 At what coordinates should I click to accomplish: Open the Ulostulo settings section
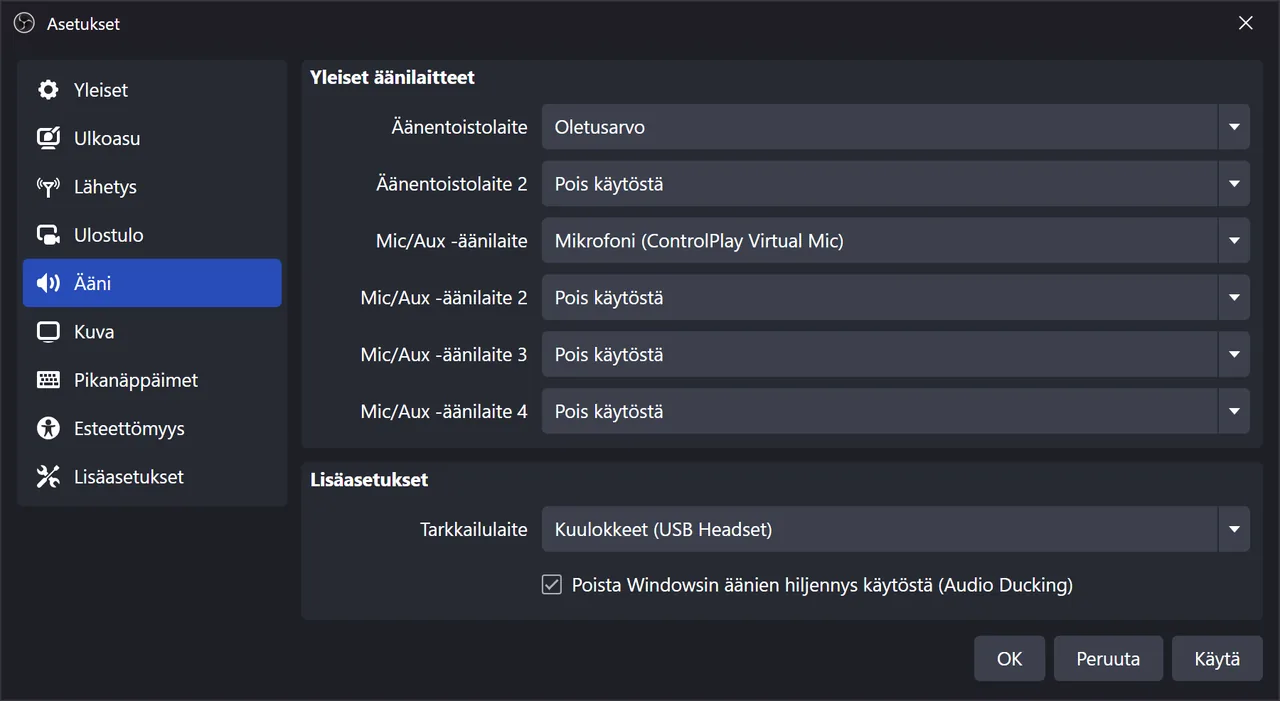click(152, 235)
